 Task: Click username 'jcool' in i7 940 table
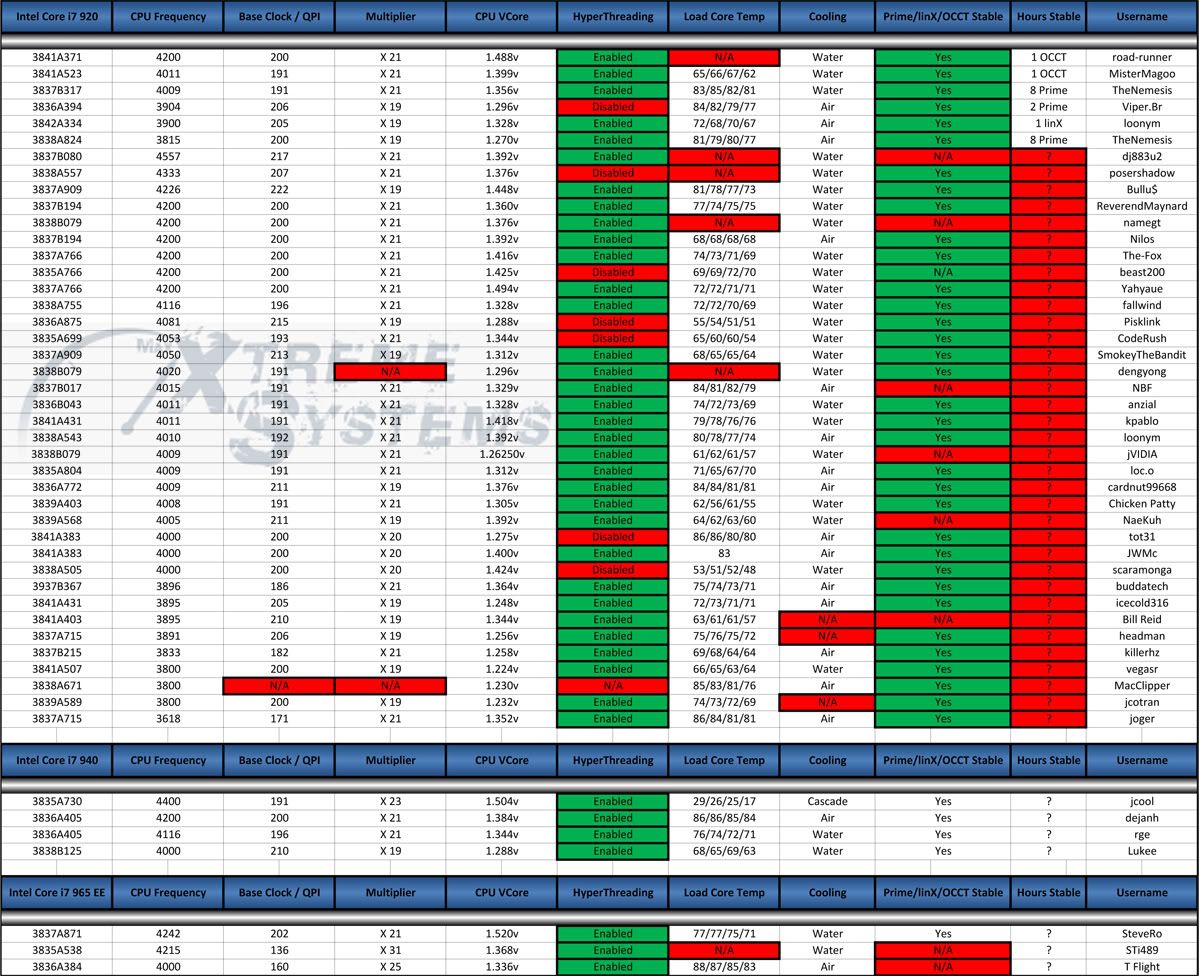click(x=1142, y=802)
